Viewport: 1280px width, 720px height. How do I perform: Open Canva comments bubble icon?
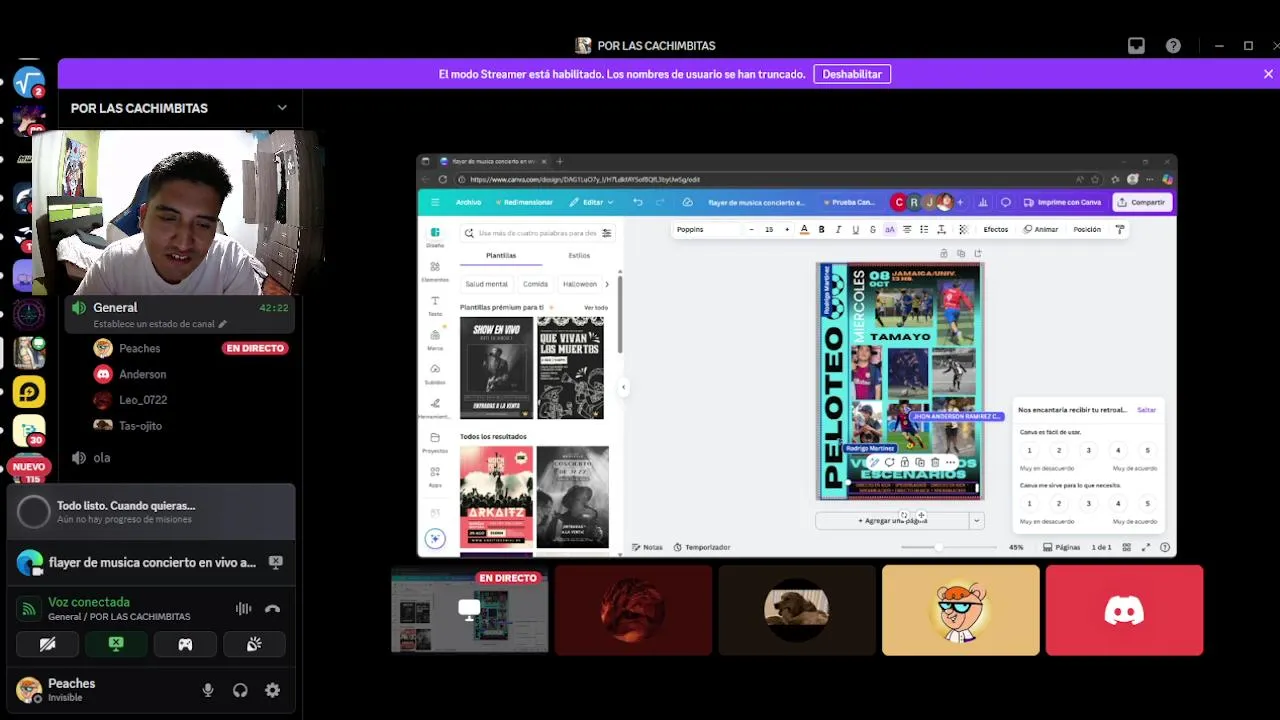click(1006, 202)
